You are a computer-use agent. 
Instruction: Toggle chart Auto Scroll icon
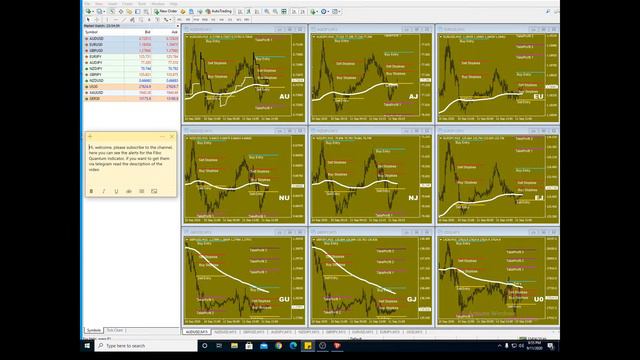point(294,11)
